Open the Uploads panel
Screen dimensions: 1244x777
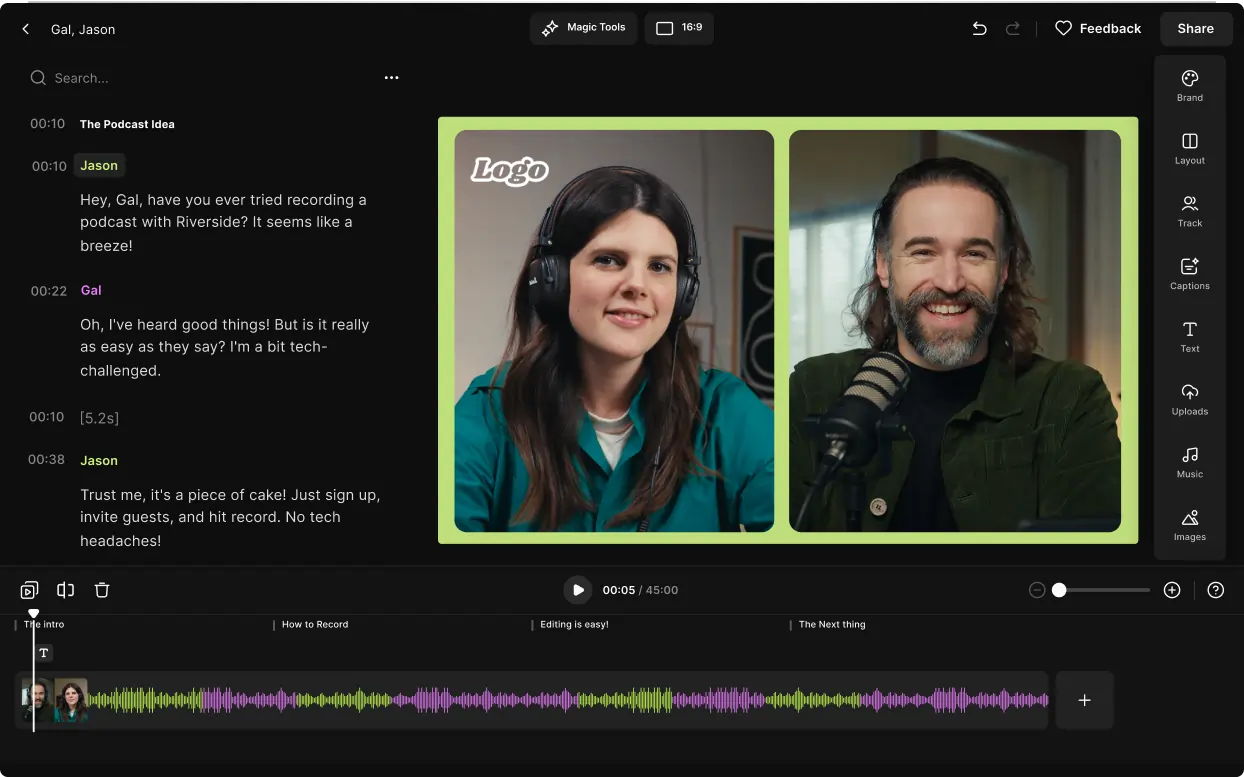click(x=1189, y=400)
